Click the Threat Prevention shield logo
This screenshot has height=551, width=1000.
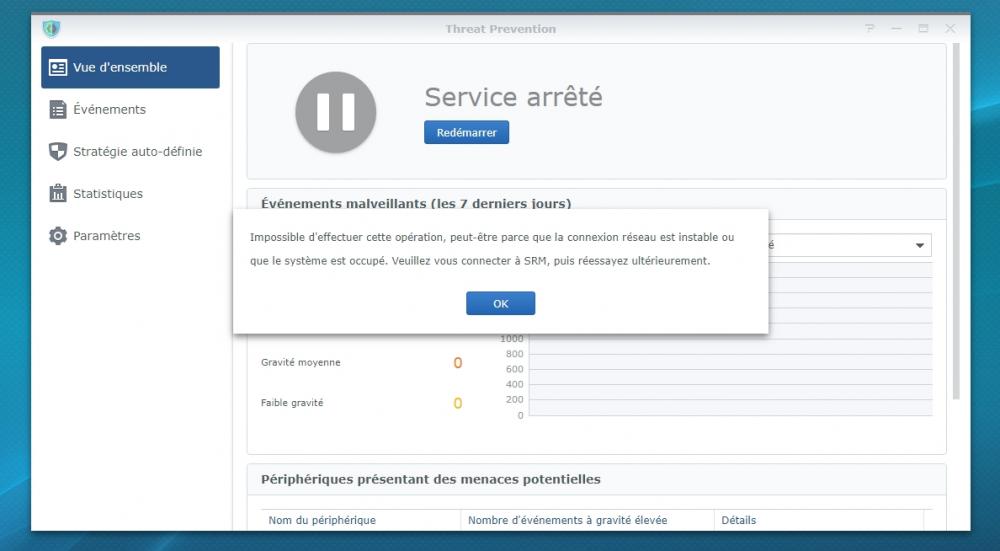click(51, 29)
